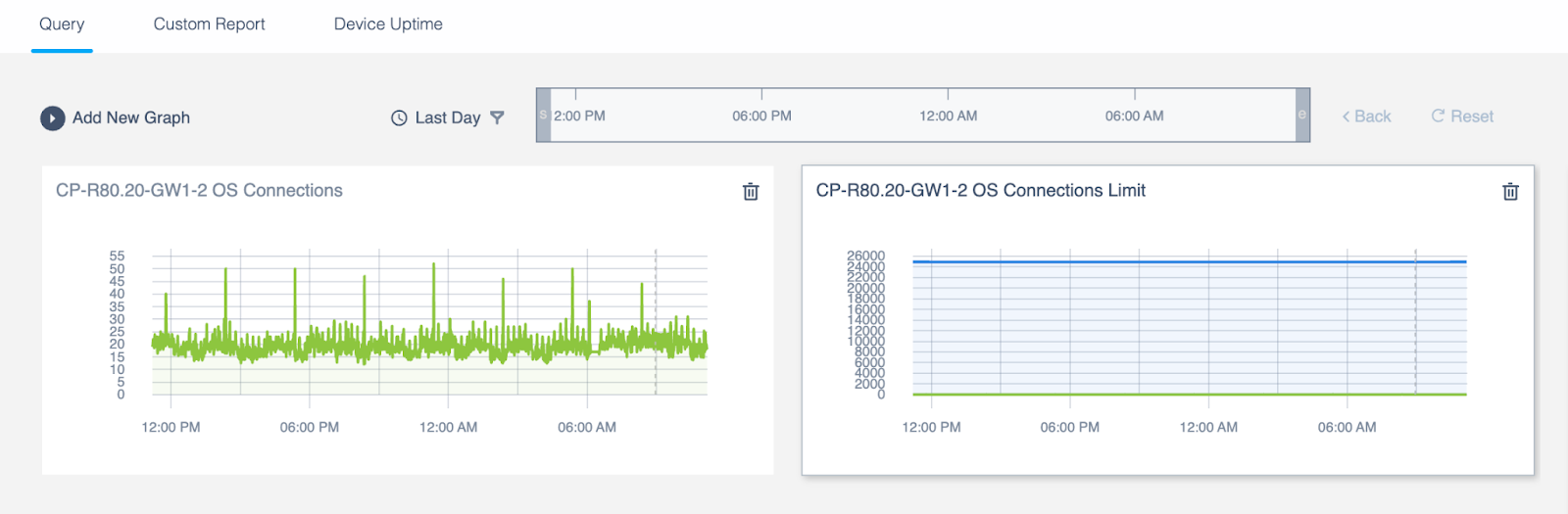Click the Add New Graph play icon
This screenshot has height=514, width=1568.
[x=53, y=117]
